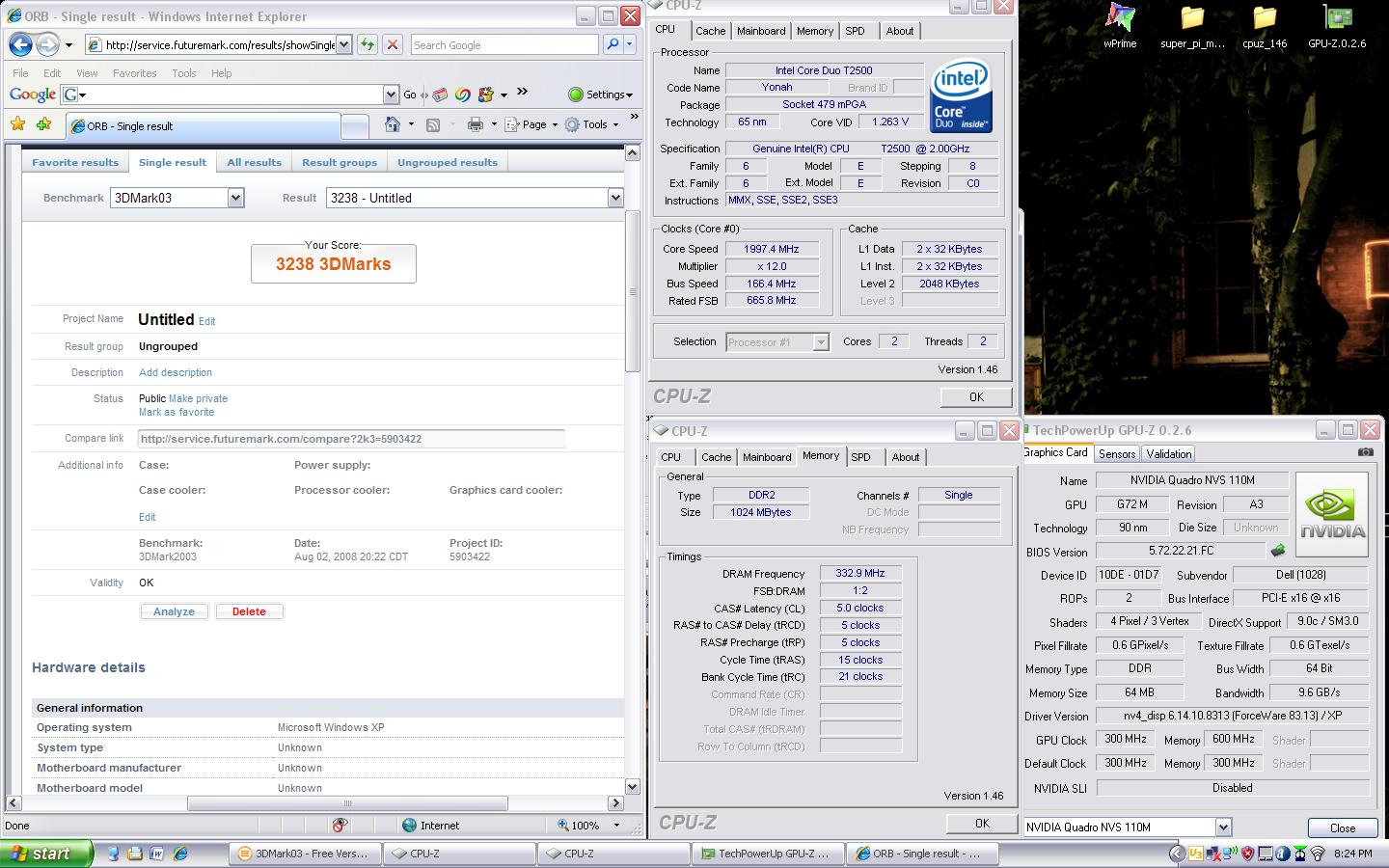The width and height of the screenshot is (1389, 868).
Task: Click the Close button in GPU-Z
Action: tap(1342, 827)
